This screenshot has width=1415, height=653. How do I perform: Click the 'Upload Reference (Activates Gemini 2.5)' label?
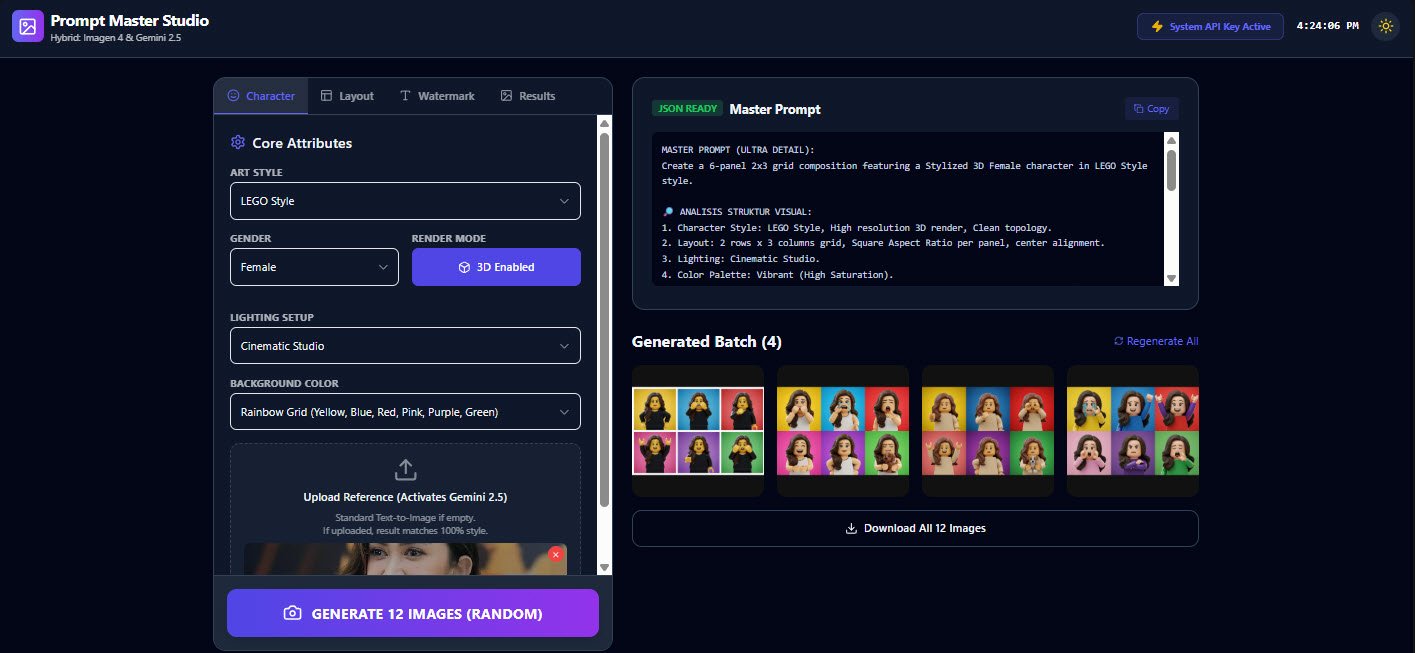[405, 497]
